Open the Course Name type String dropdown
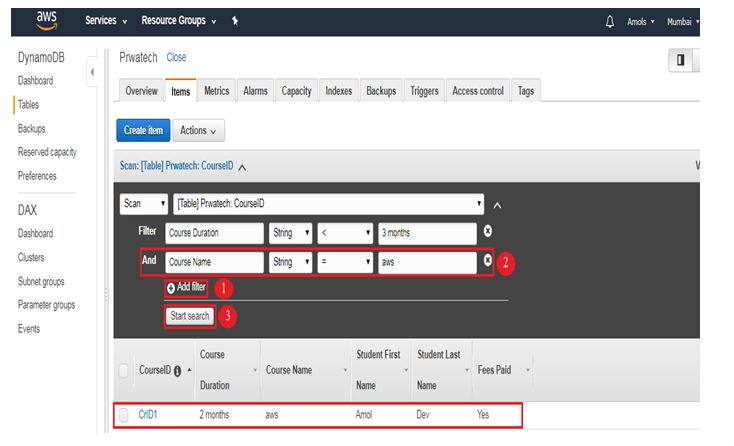 pyautogui.click(x=290, y=262)
